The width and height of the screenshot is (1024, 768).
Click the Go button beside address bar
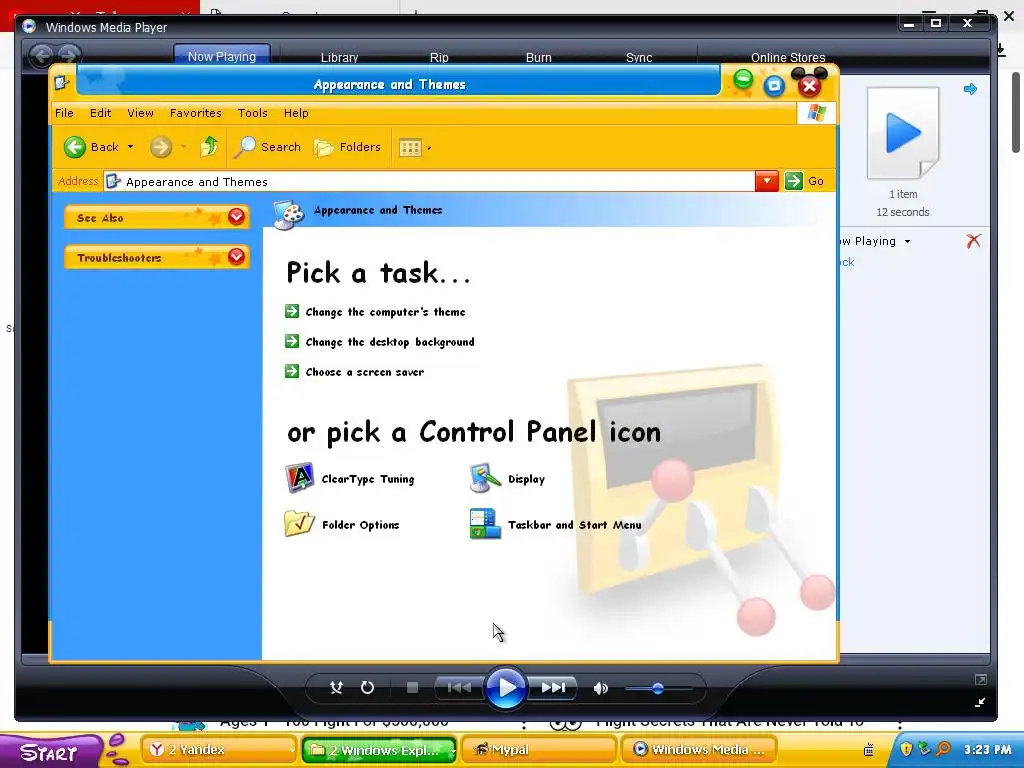pos(805,181)
